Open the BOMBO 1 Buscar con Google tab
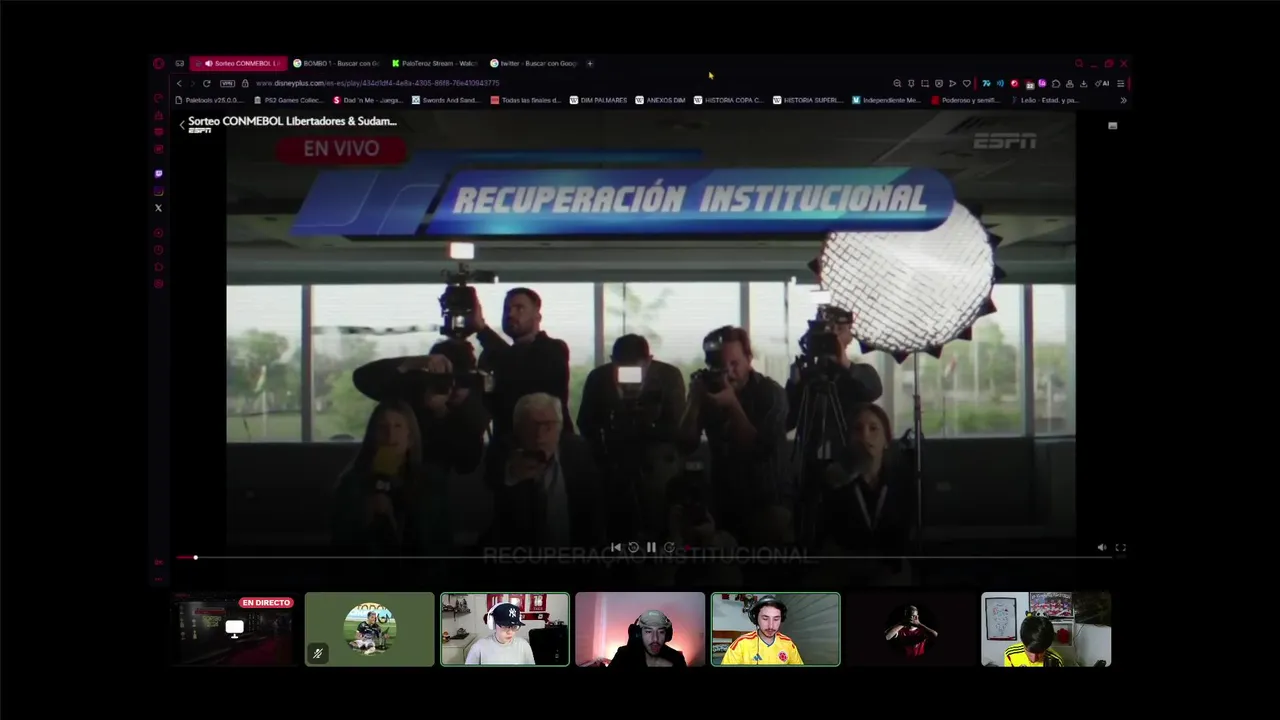The image size is (1280, 720). [x=336, y=63]
